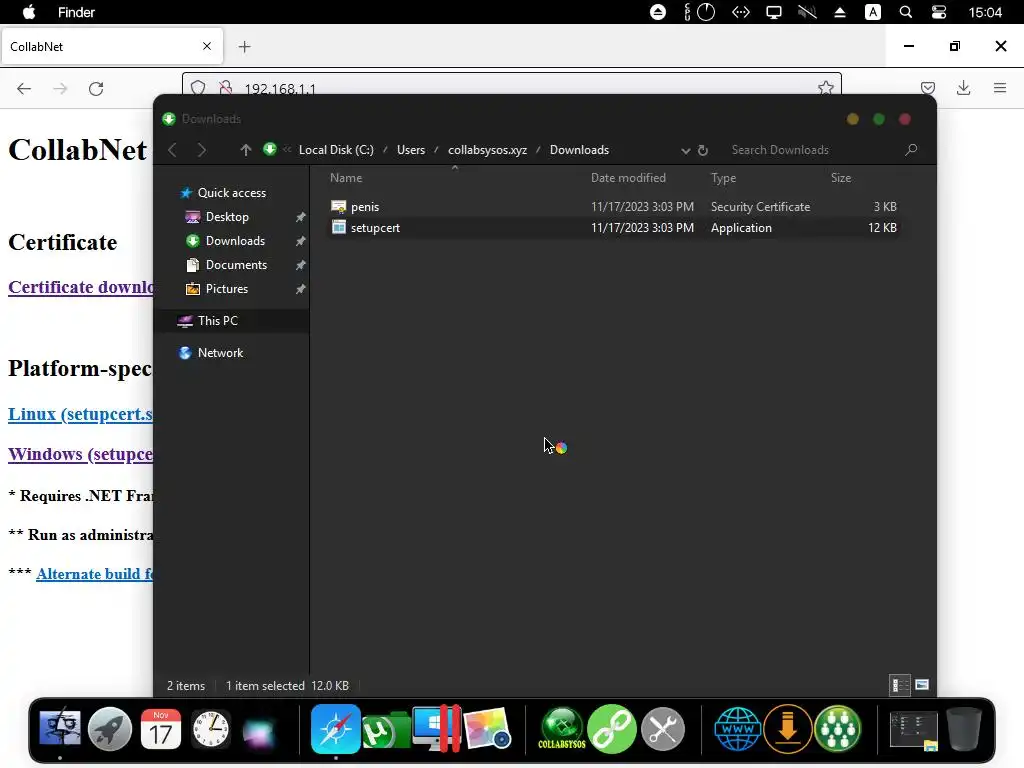Open the green people group dock icon
The height and width of the screenshot is (768, 1024).
(838, 728)
